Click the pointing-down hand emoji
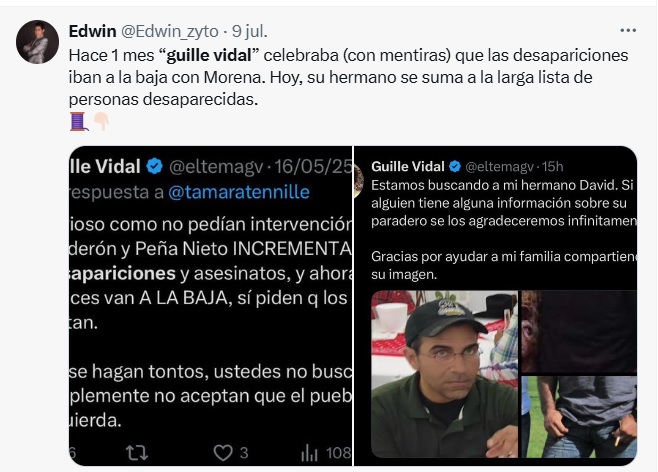Viewport: 658px width, 472px height. tap(101, 122)
